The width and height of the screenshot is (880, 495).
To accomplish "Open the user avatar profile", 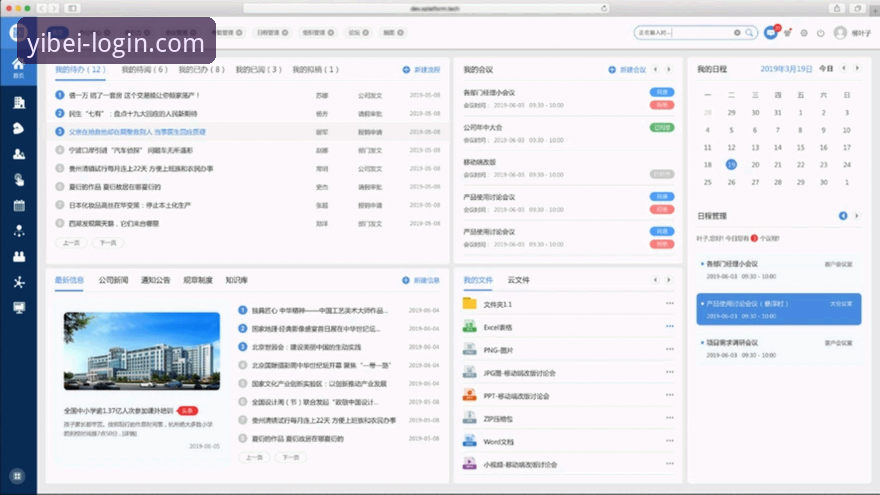I will coord(840,33).
